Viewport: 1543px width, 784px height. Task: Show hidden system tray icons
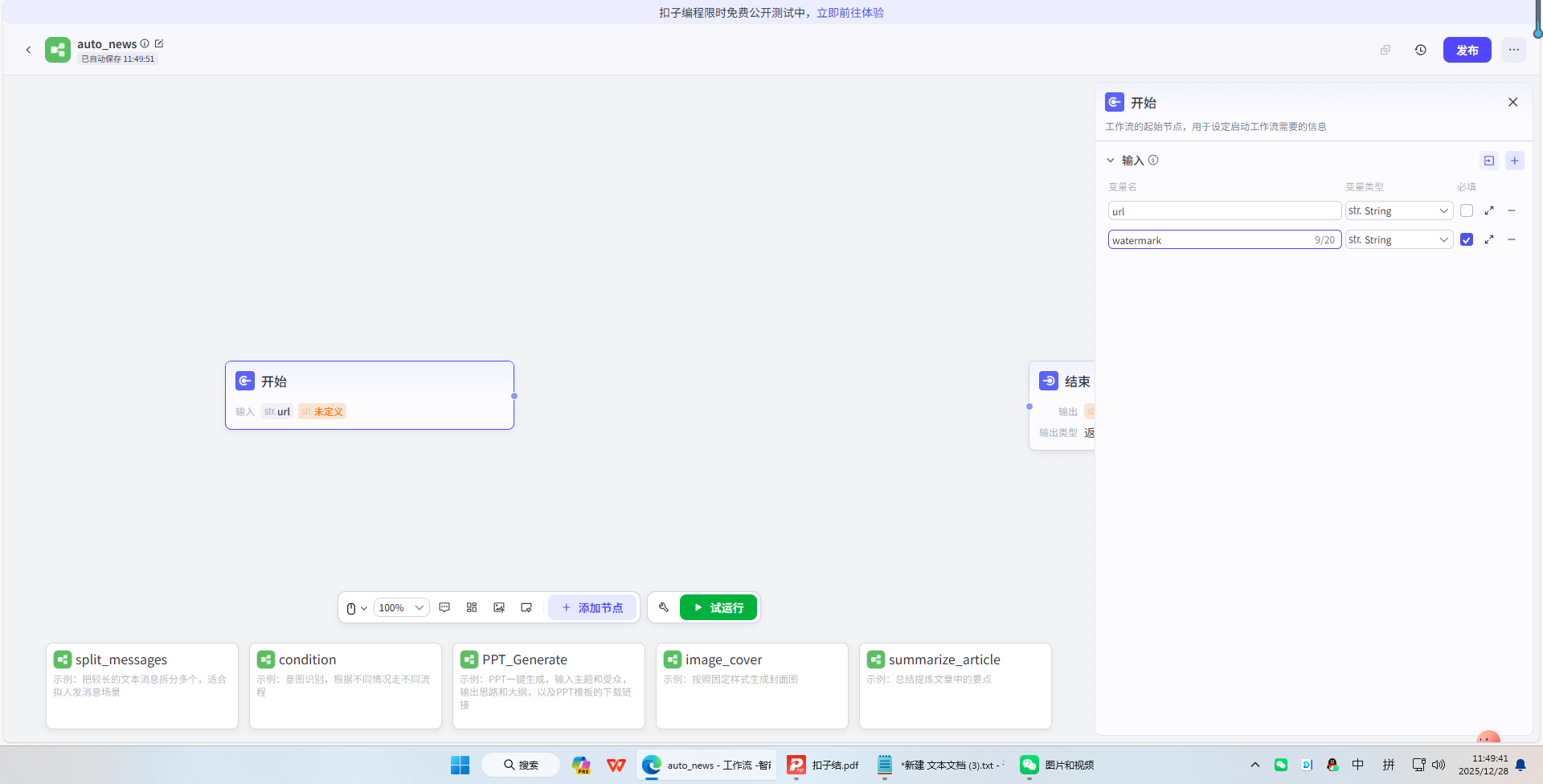click(1255, 765)
